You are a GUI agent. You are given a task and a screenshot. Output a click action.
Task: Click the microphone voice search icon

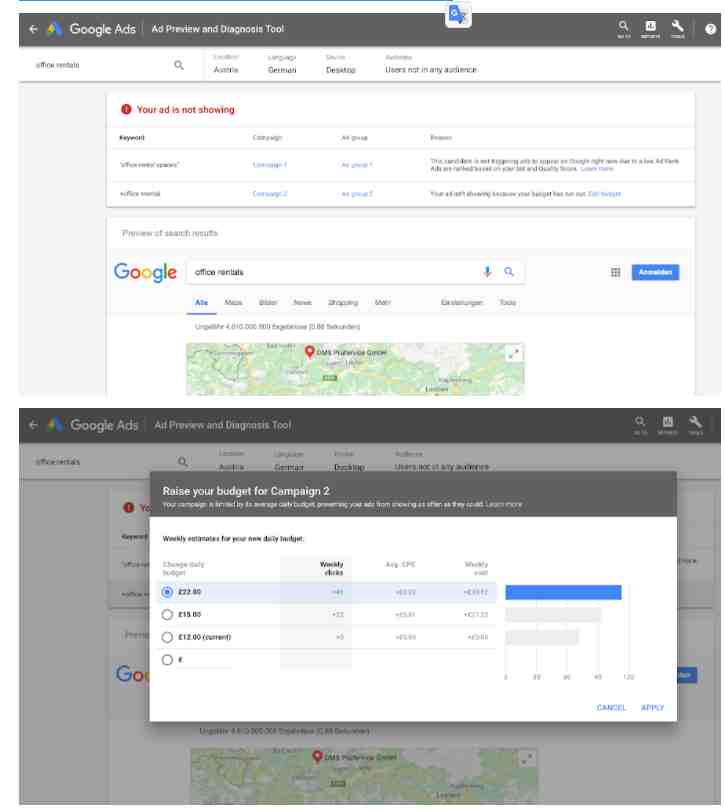pyautogui.click(x=487, y=271)
